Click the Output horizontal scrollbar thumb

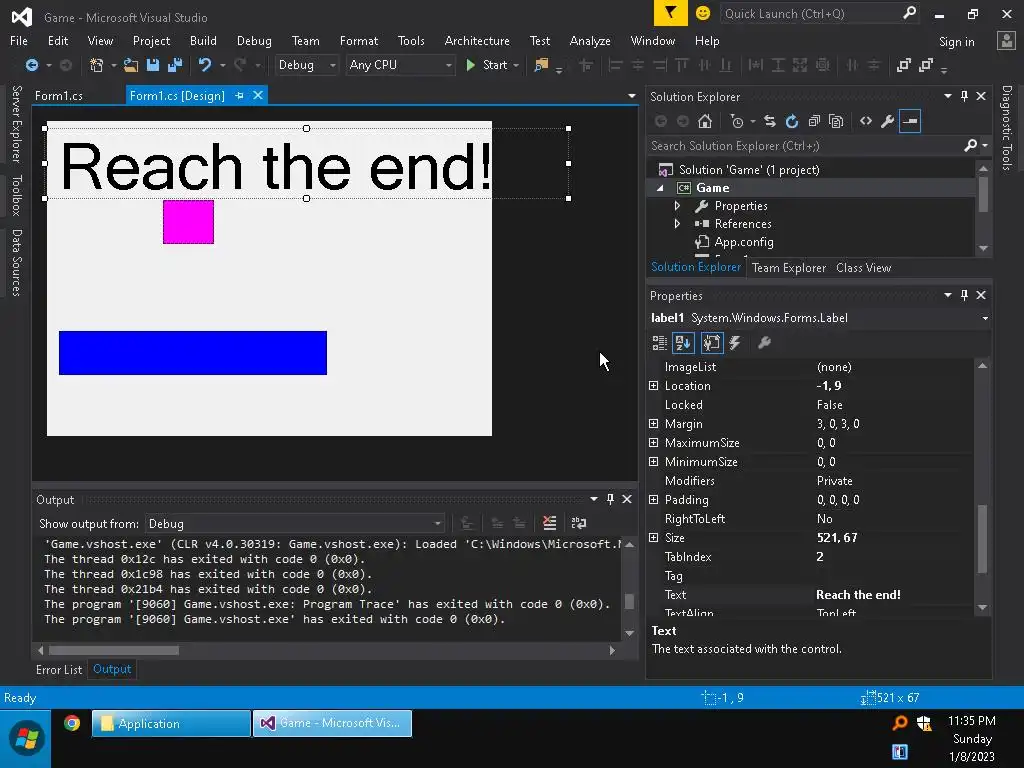click(x=114, y=650)
